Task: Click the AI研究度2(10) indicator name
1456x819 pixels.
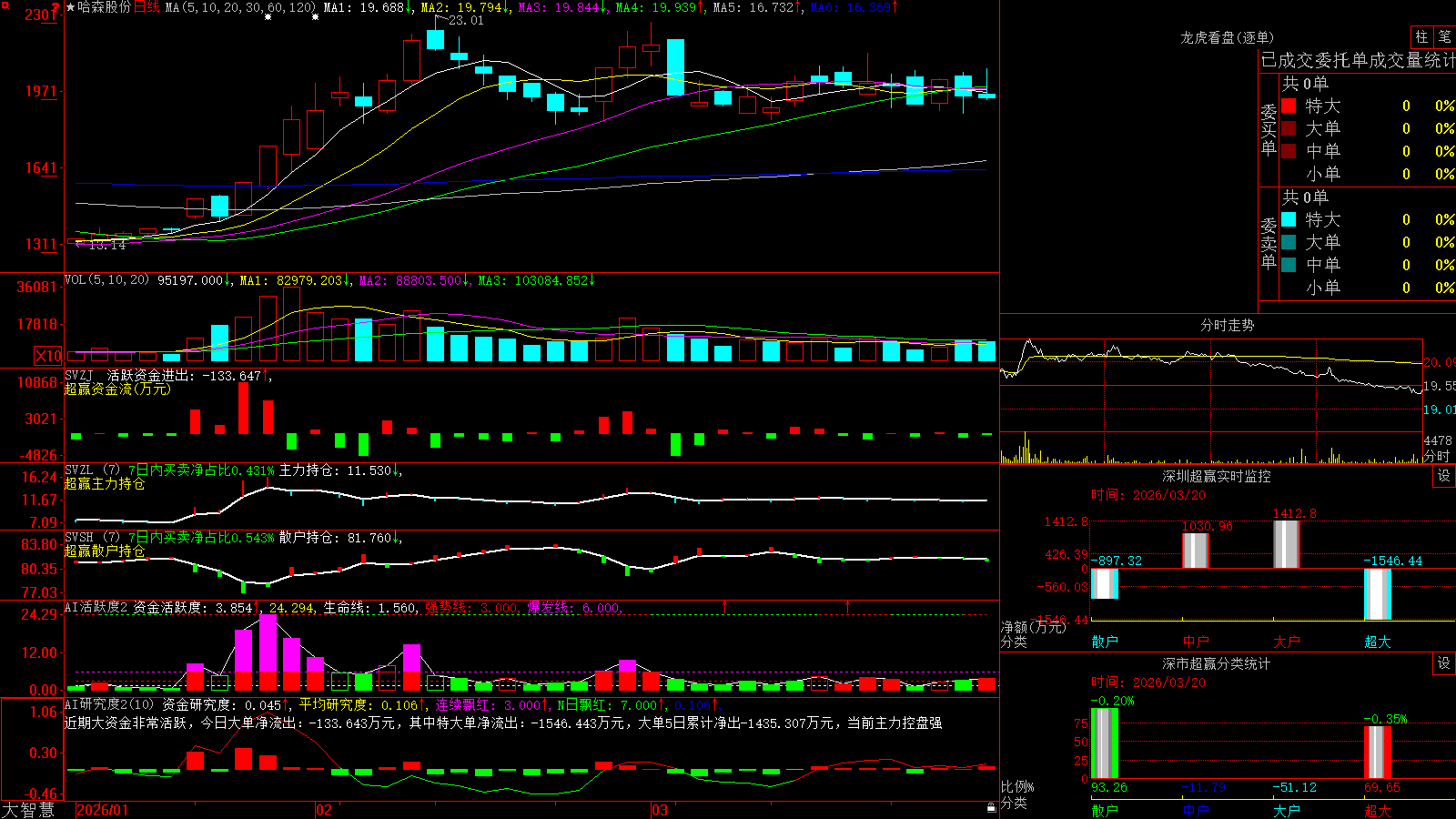Action: (109, 704)
